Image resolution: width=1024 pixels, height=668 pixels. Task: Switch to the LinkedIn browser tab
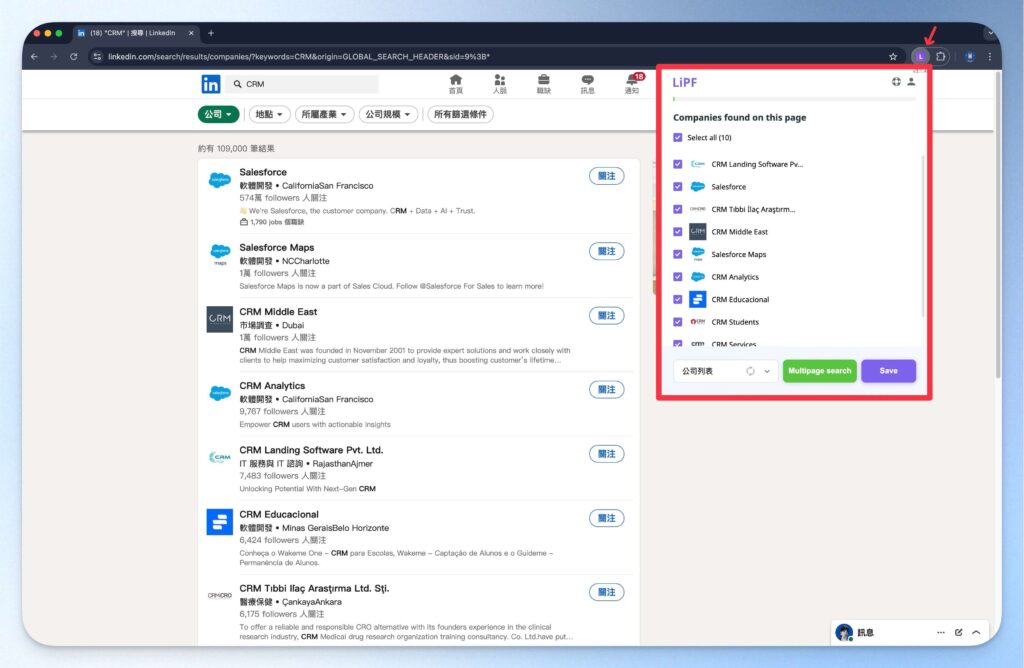click(x=134, y=33)
